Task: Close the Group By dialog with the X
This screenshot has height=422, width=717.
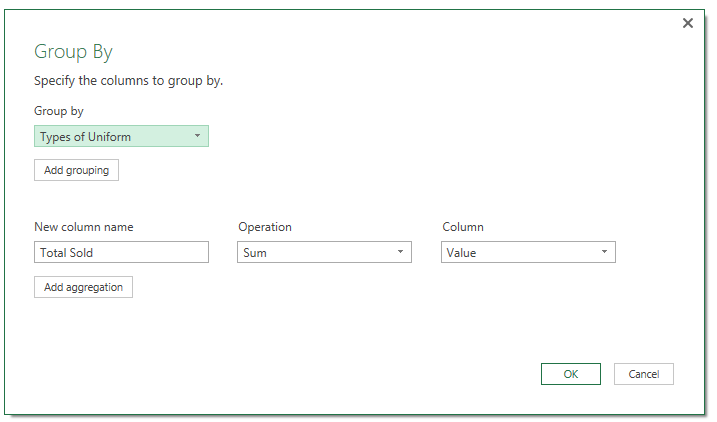Action: 687,23
